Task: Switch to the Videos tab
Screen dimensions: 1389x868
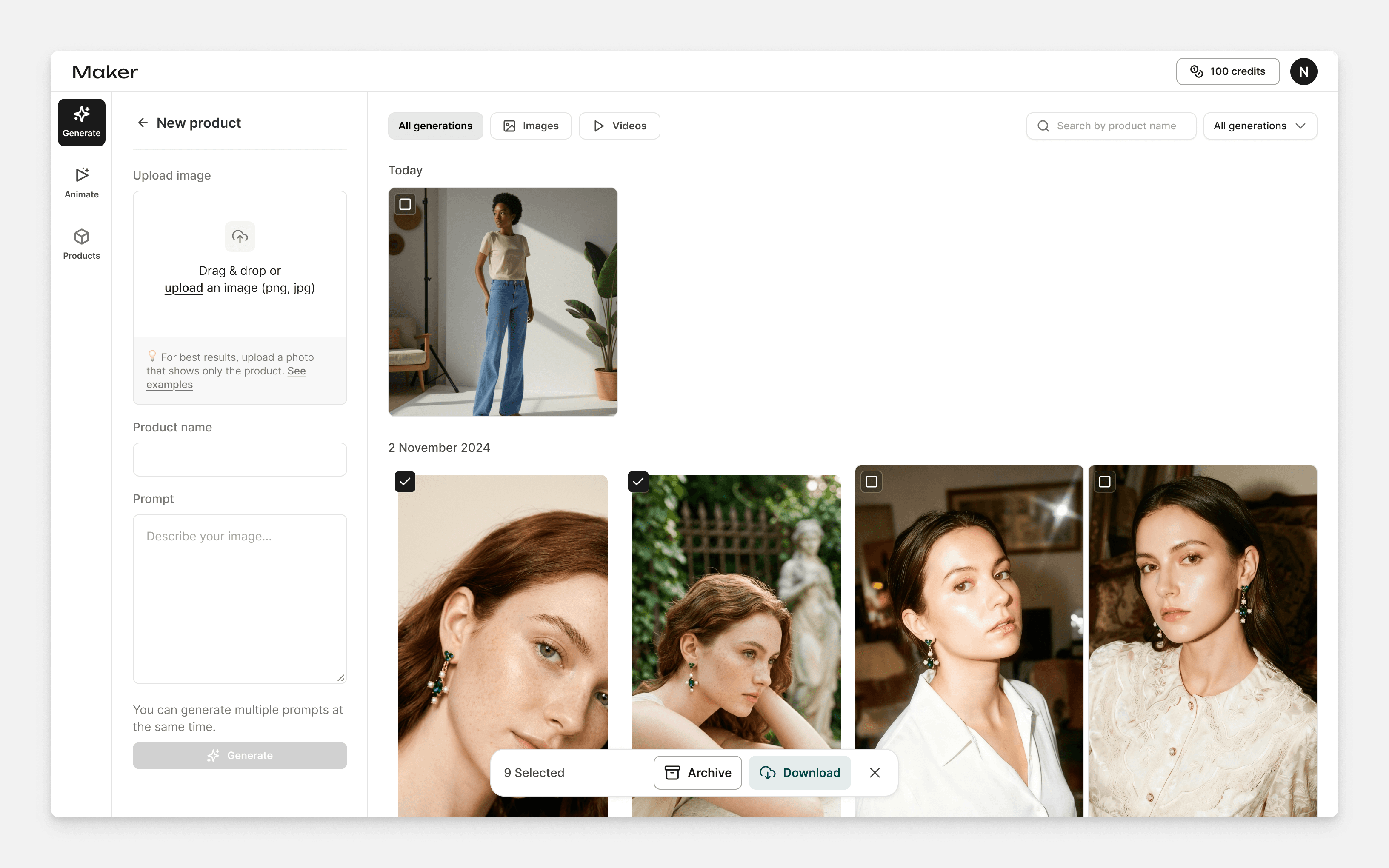Action: point(619,126)
